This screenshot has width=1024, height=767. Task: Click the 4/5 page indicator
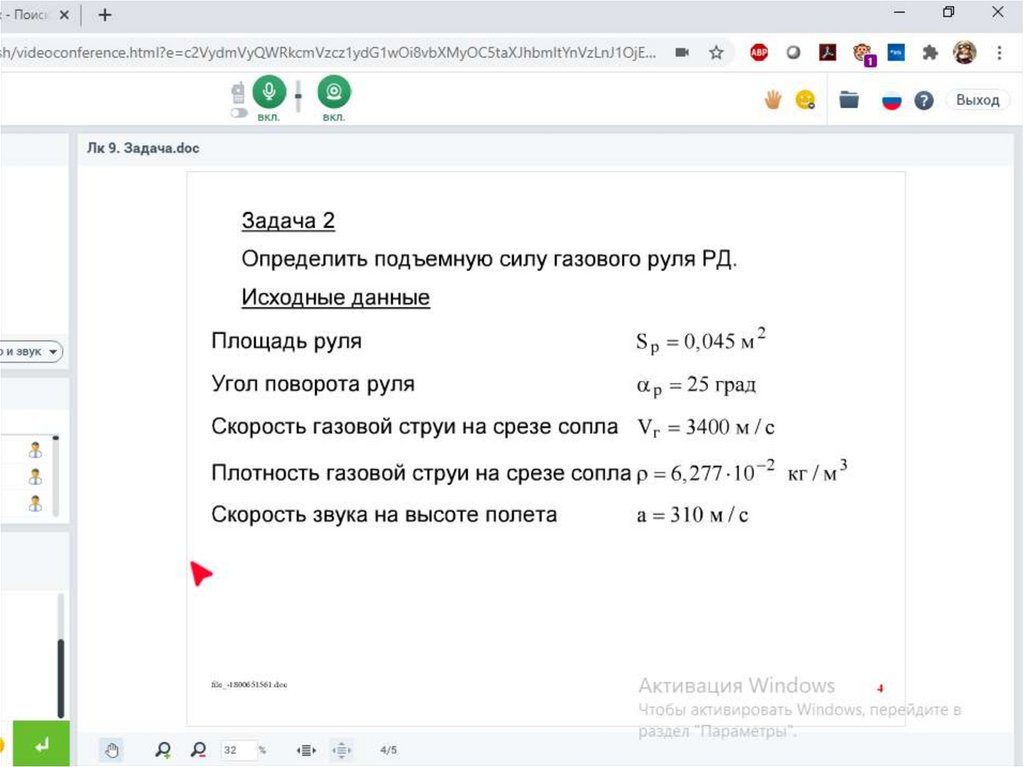[389, 750]
